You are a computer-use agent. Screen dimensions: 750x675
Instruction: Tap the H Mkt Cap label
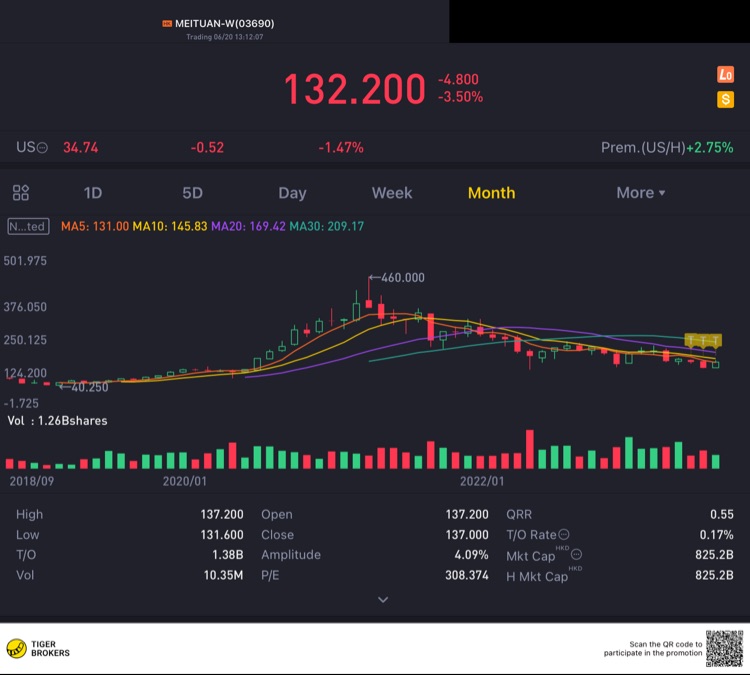pos(537,576)
